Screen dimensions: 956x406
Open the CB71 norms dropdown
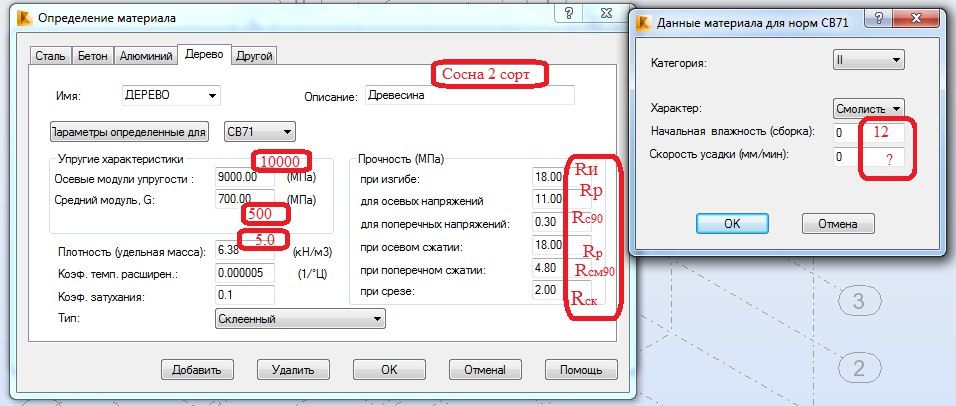(x=260, y=131)
